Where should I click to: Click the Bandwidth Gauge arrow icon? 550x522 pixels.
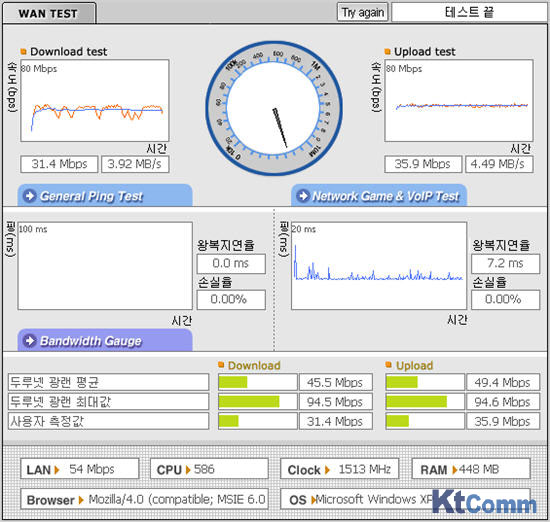coord(30,341)
